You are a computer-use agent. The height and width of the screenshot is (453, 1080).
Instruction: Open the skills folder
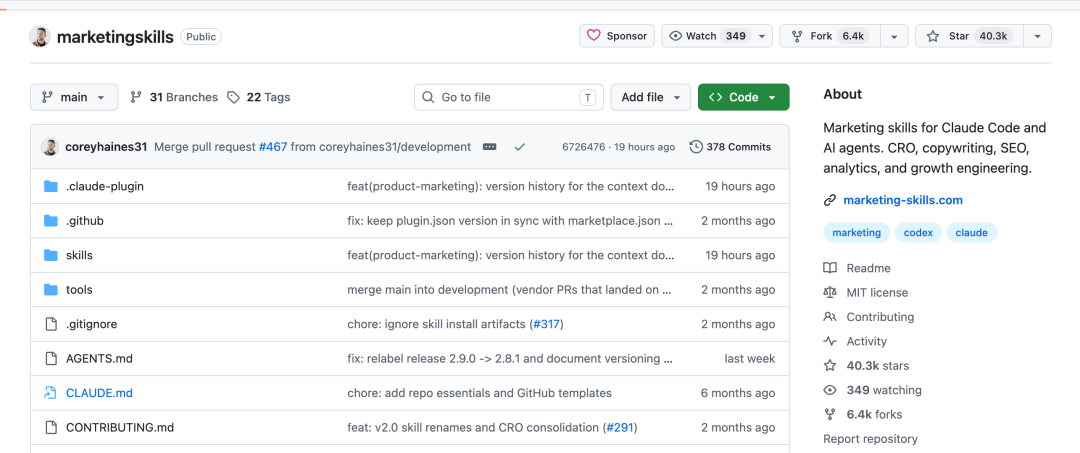(x=79, y=255)
